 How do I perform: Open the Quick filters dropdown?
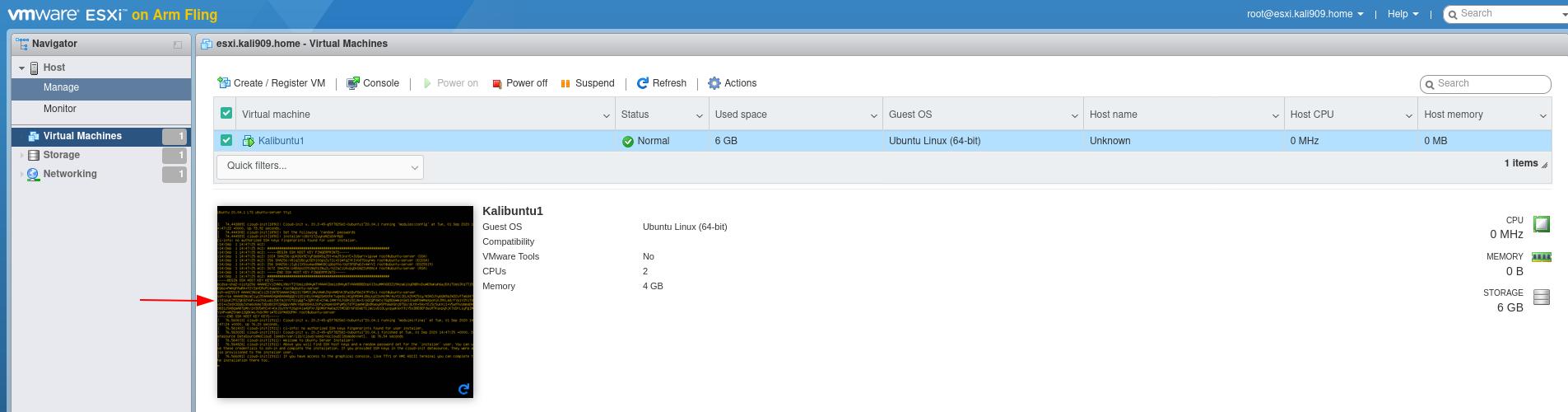[320, 166]
